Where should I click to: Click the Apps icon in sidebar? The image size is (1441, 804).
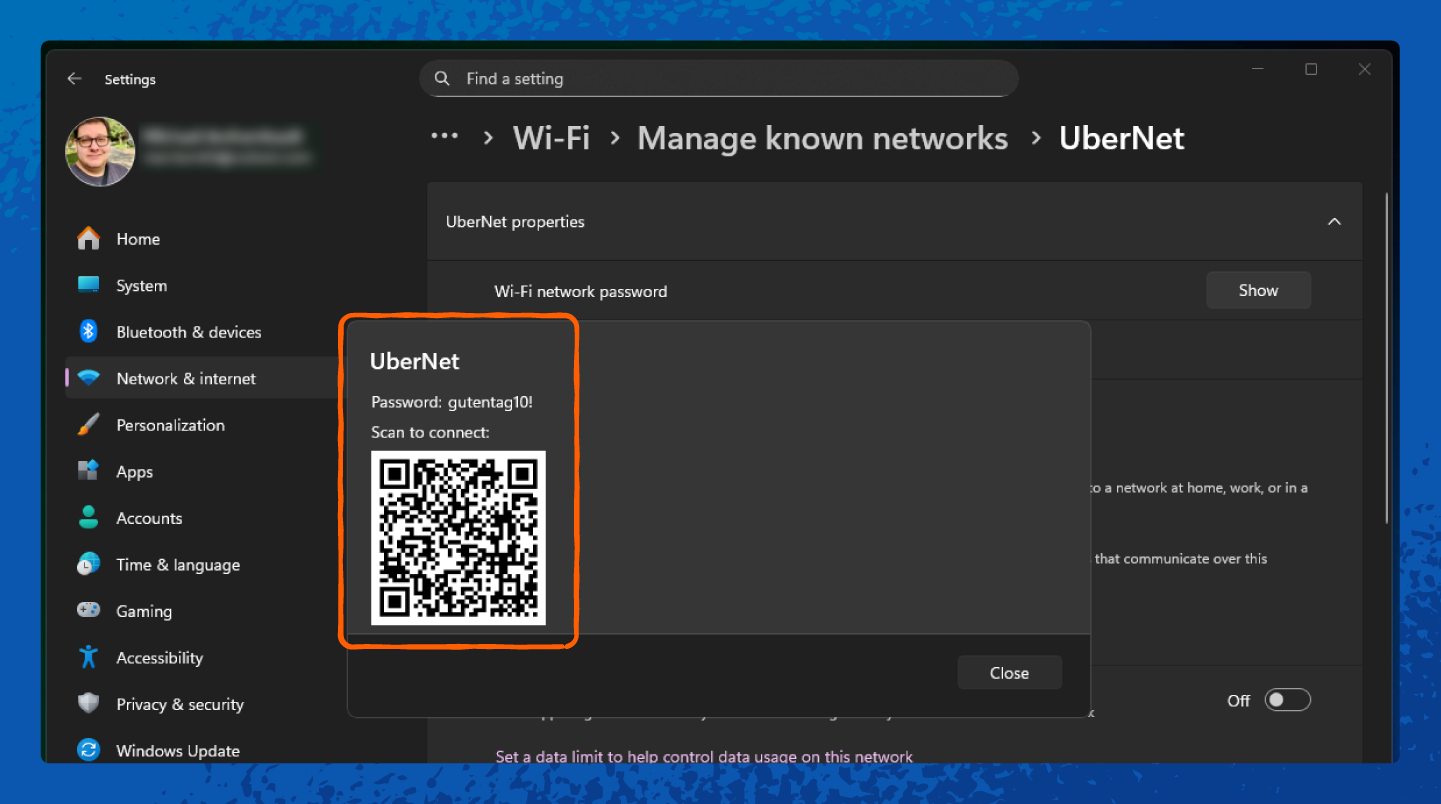(x=89, y=471)
